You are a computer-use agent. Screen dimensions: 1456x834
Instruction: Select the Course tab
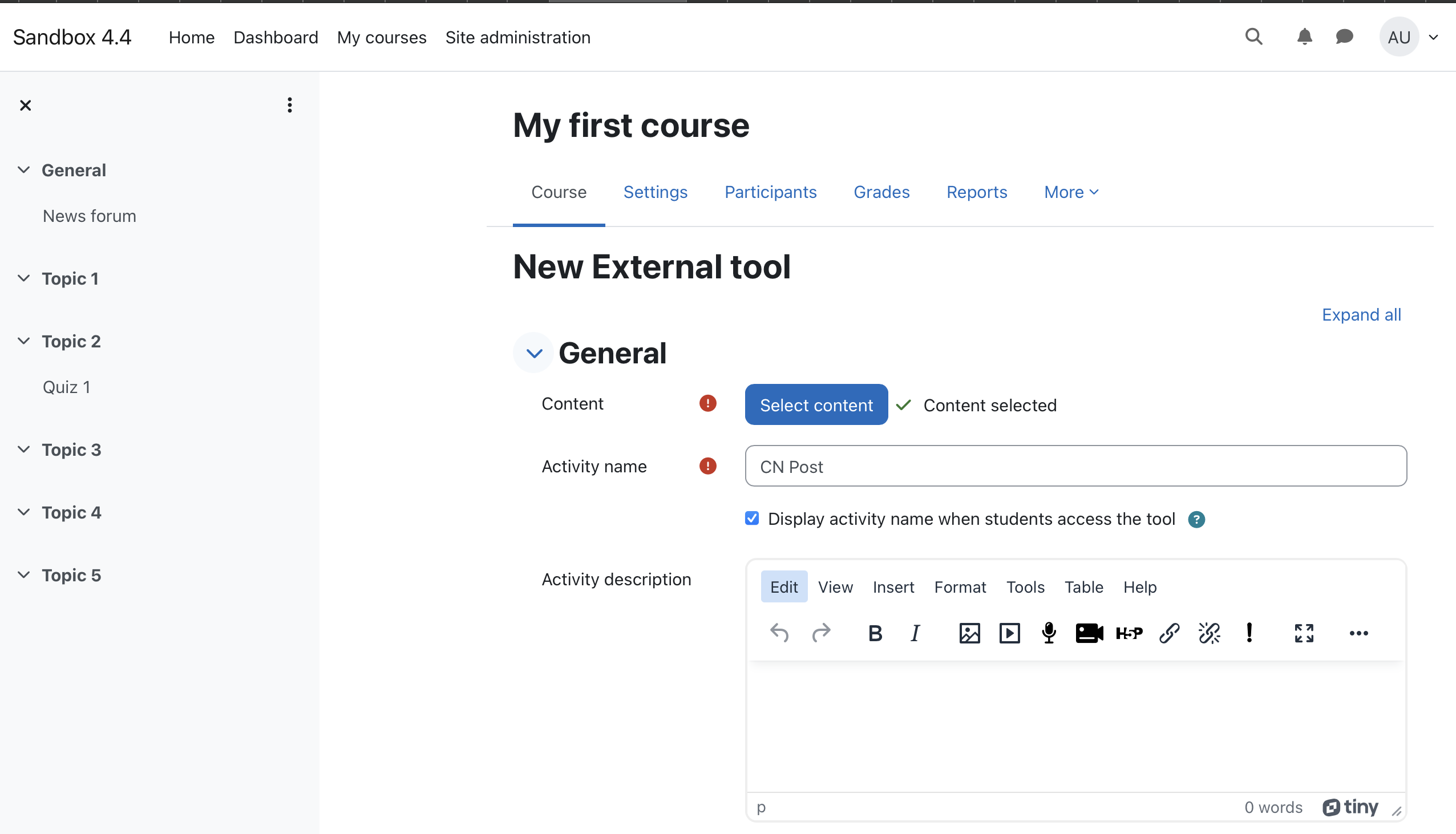coord(559,192)
